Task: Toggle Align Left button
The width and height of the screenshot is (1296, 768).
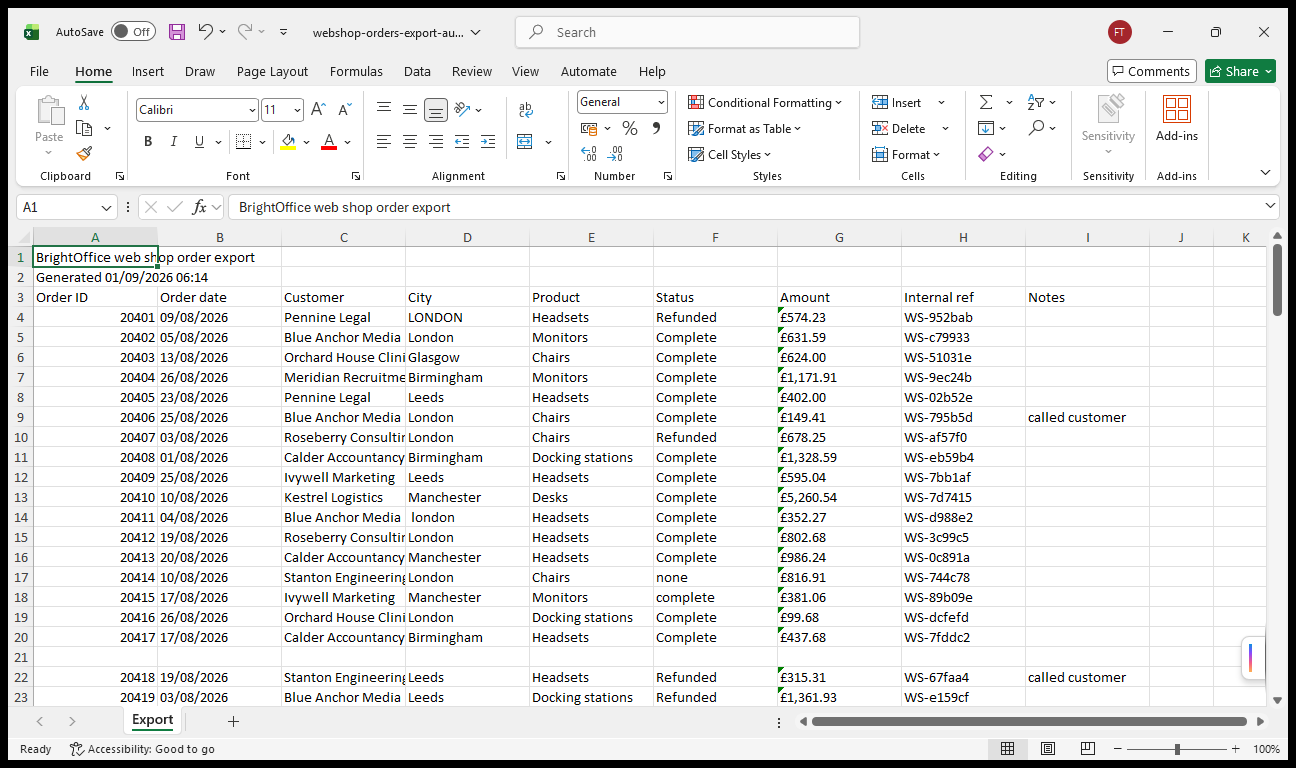Action: pos(384,142)
